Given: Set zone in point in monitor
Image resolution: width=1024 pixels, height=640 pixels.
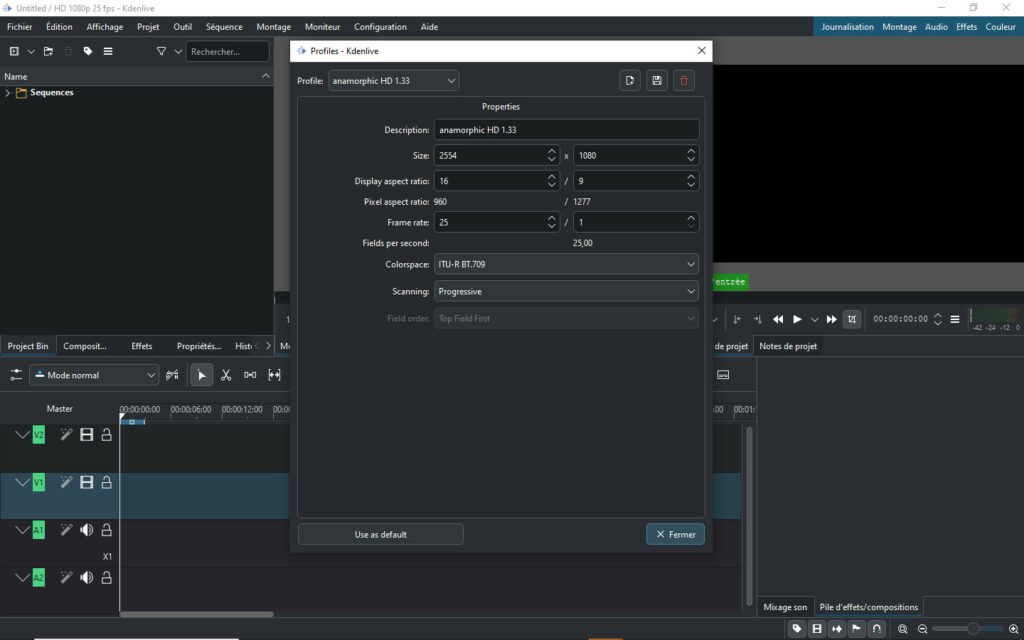Looking at the screenshot, I should click(x=737, y=319).
